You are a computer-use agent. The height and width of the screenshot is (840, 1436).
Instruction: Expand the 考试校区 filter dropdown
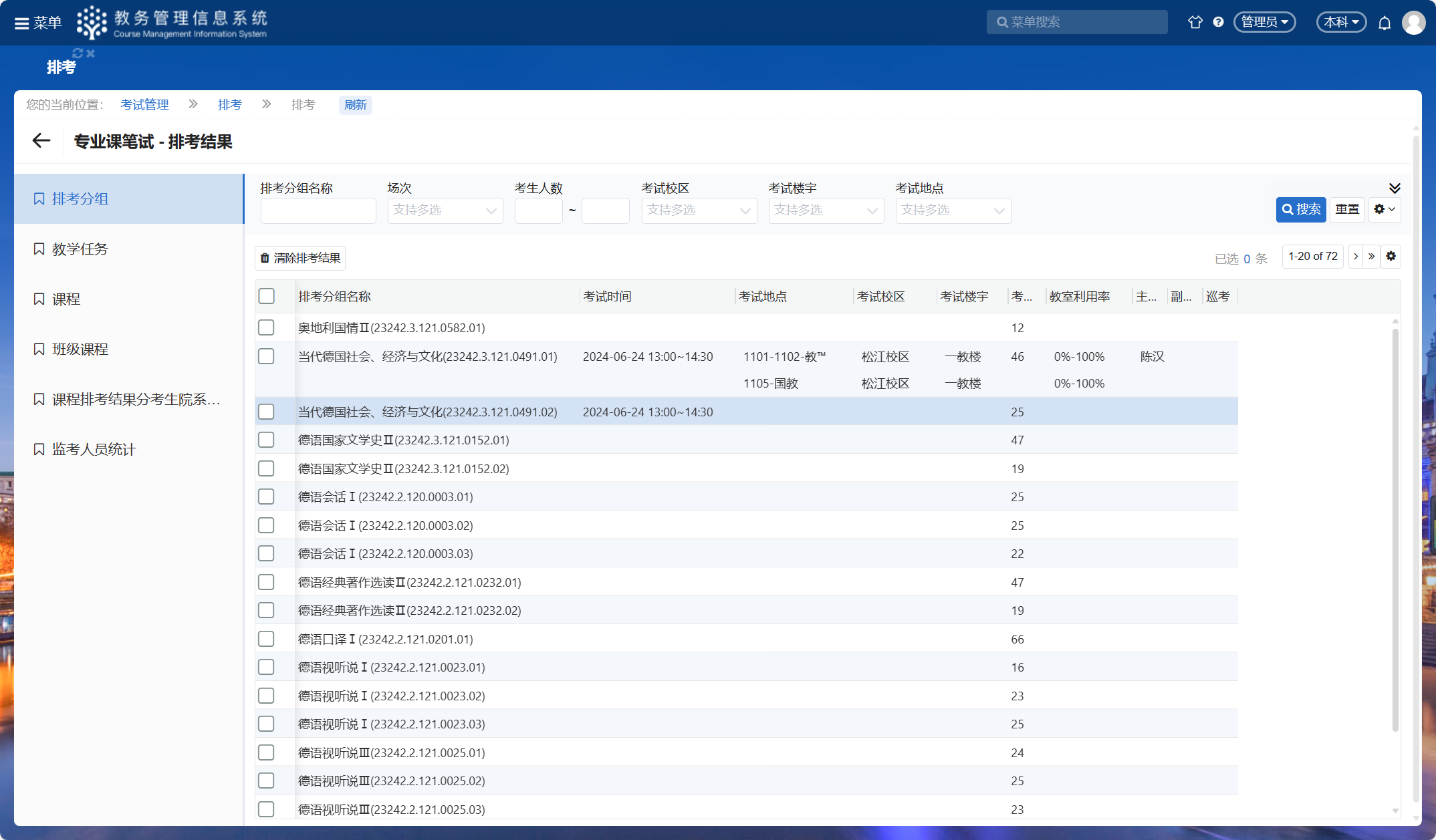(699, 211)
